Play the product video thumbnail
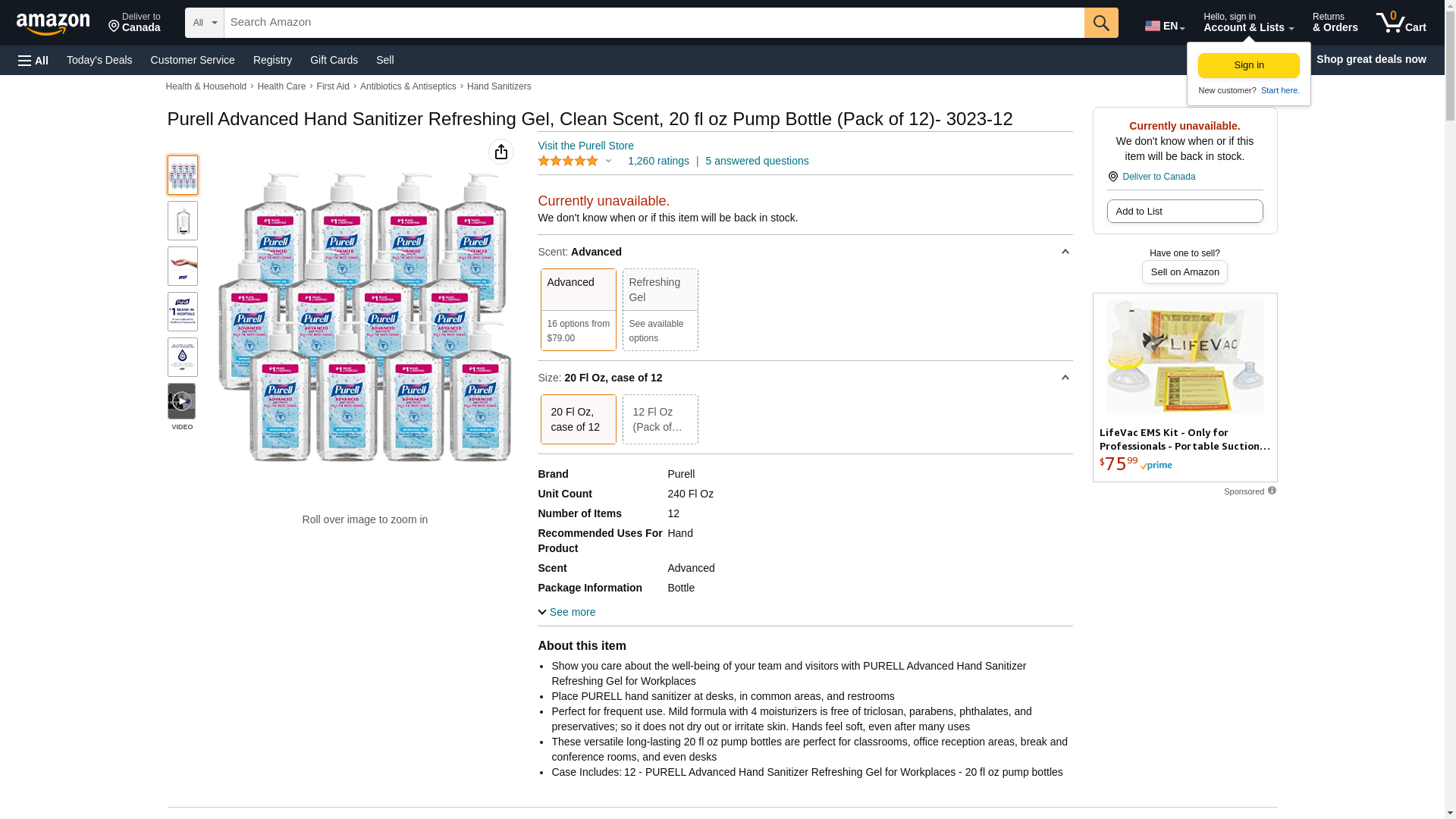Viewport: 1456px width, 819px height. tap(182, 401)
